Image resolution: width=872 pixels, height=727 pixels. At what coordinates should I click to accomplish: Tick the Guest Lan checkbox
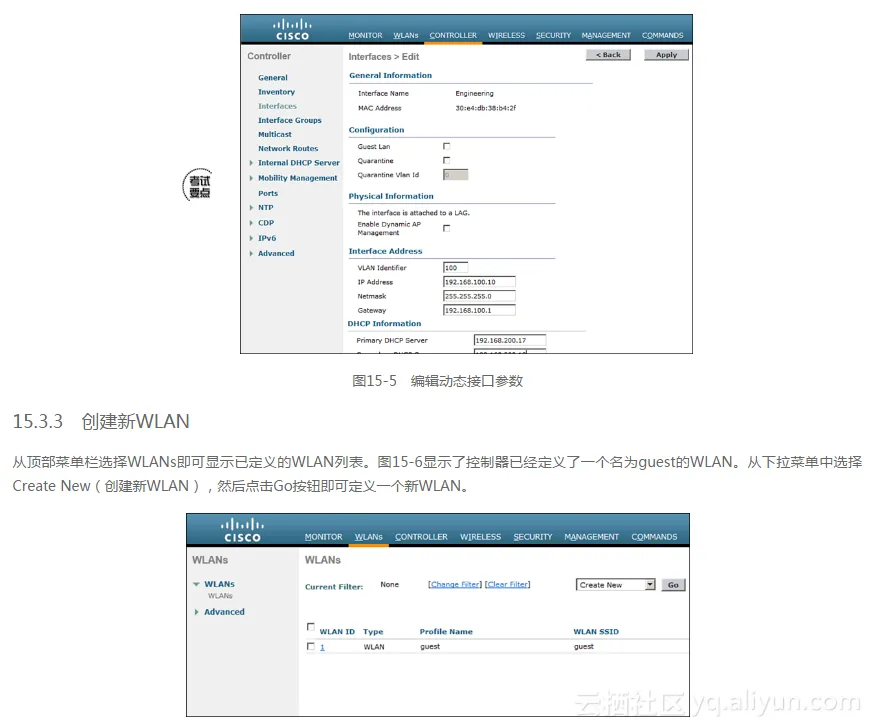(x=447, y=146)
